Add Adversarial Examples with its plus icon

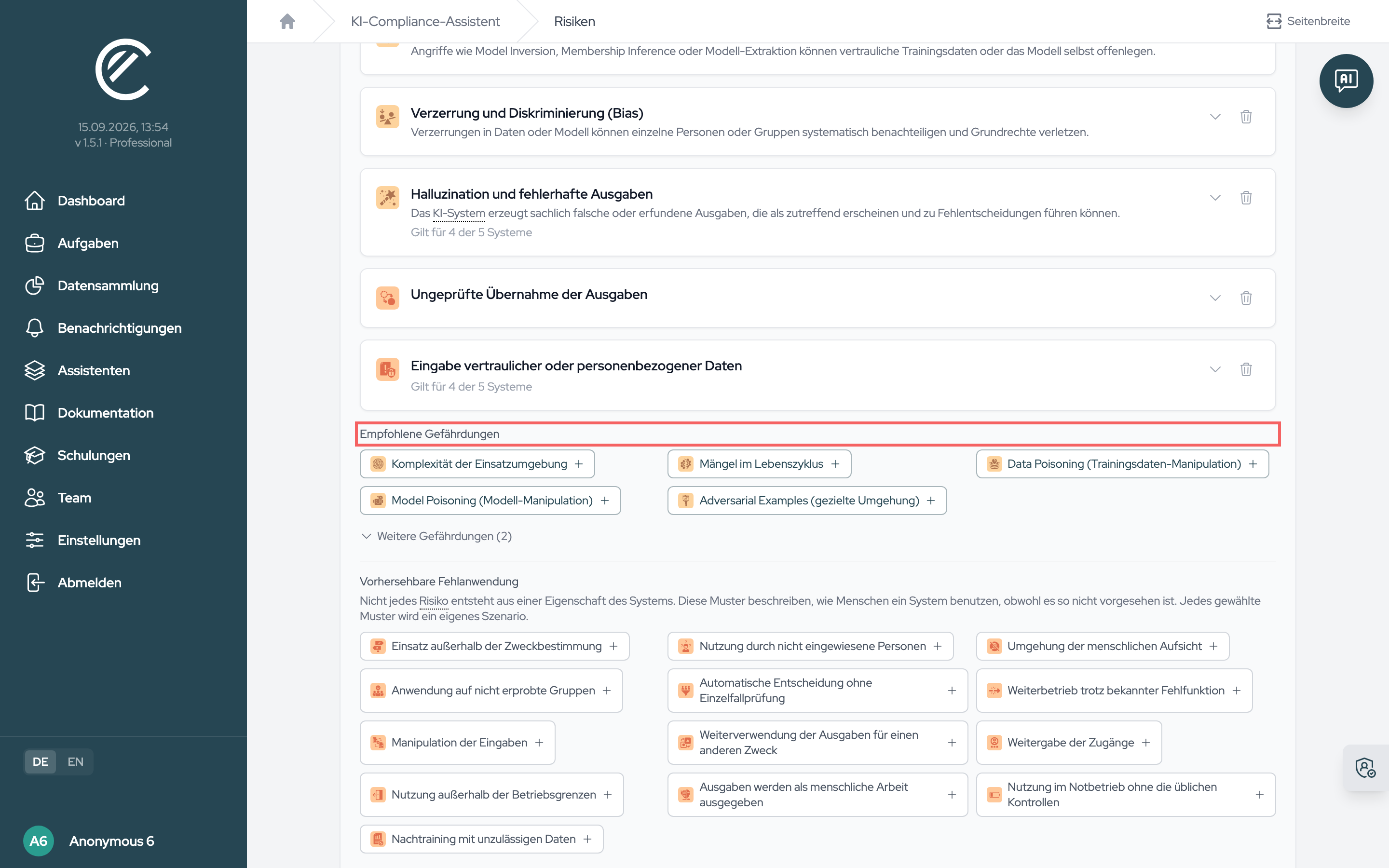pyautogui.click(x=930, y=501)
